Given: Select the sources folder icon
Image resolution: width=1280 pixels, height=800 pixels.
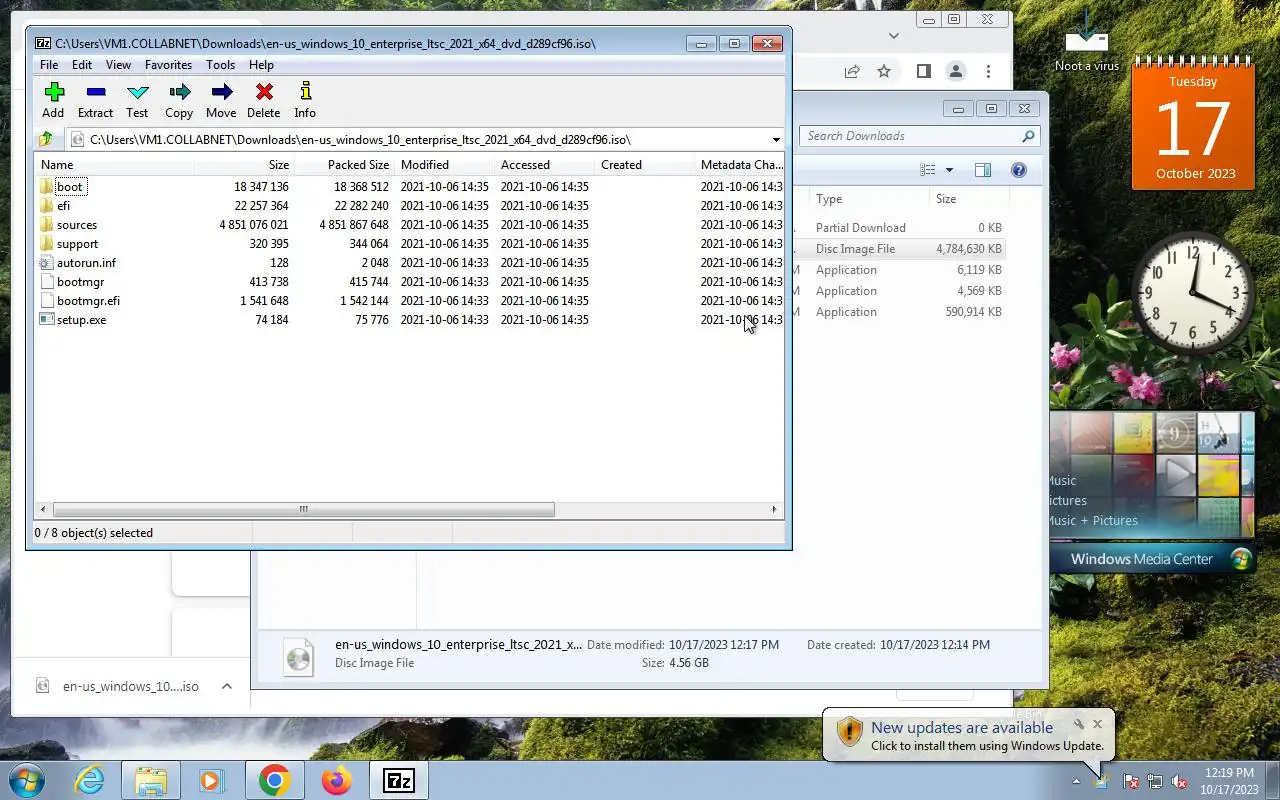Looking at the screenshot, I should pyautogui.click(x=46, y=225).
